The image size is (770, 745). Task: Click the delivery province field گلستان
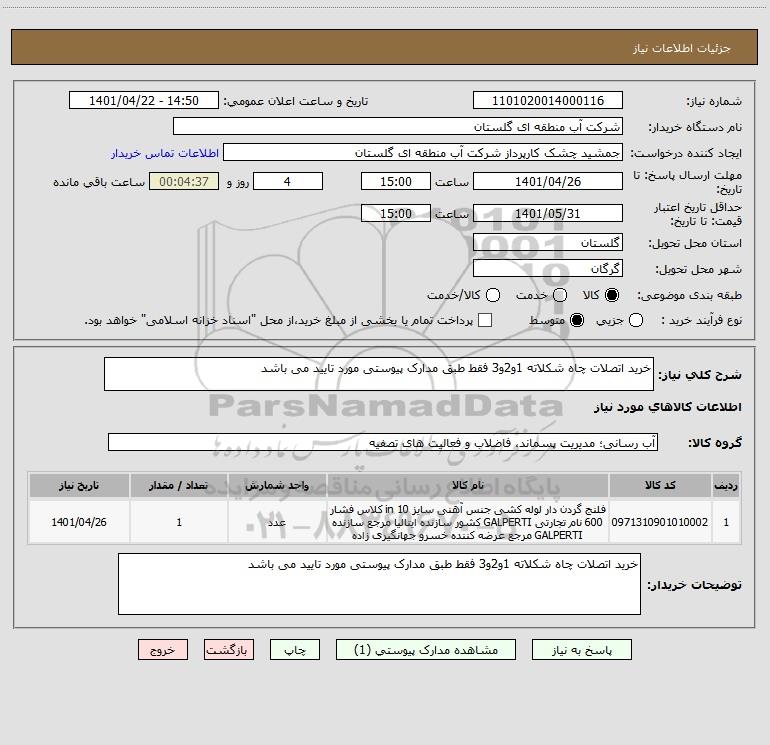coord(548,242)
